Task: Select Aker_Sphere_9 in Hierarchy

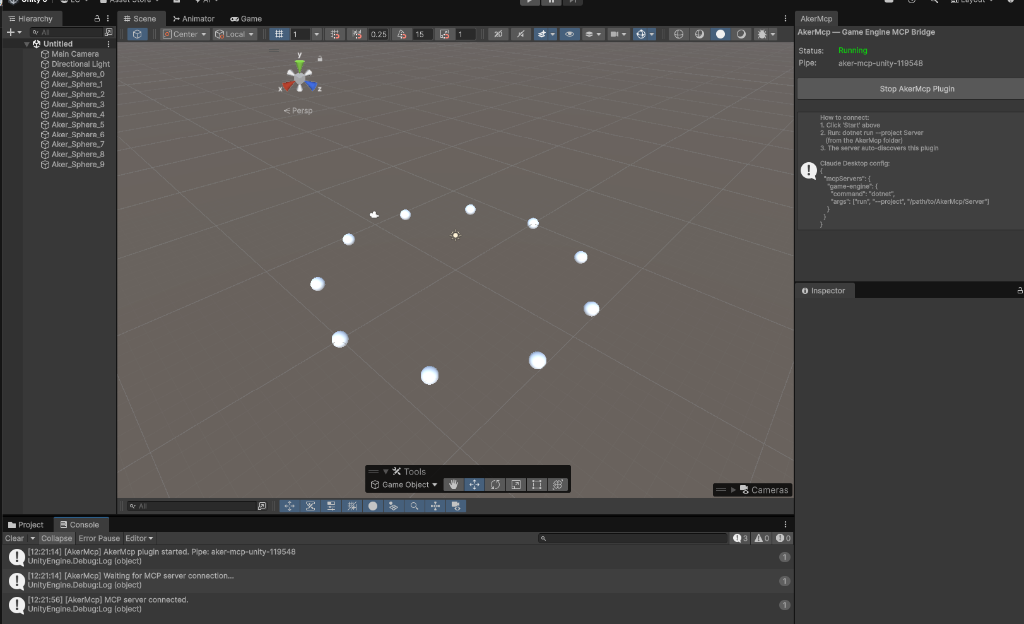Action: [78, 164]
